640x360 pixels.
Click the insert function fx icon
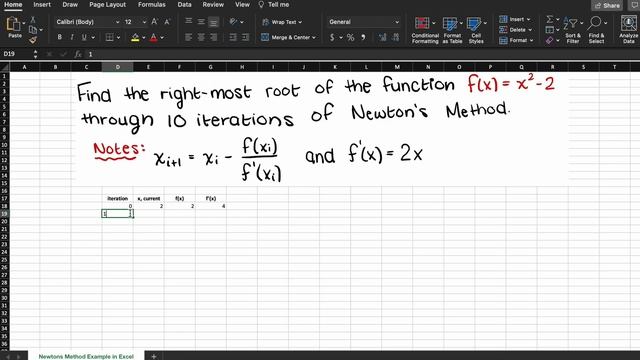[78, 54]
